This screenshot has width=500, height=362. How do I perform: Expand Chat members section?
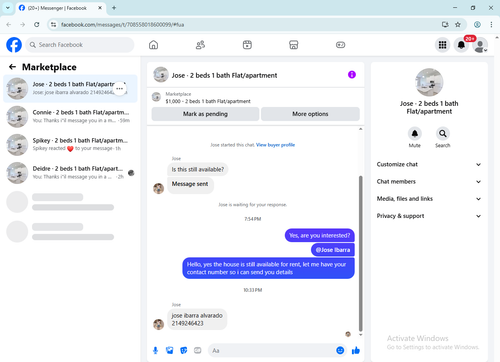pyautogui.click(x=429, y=182)
